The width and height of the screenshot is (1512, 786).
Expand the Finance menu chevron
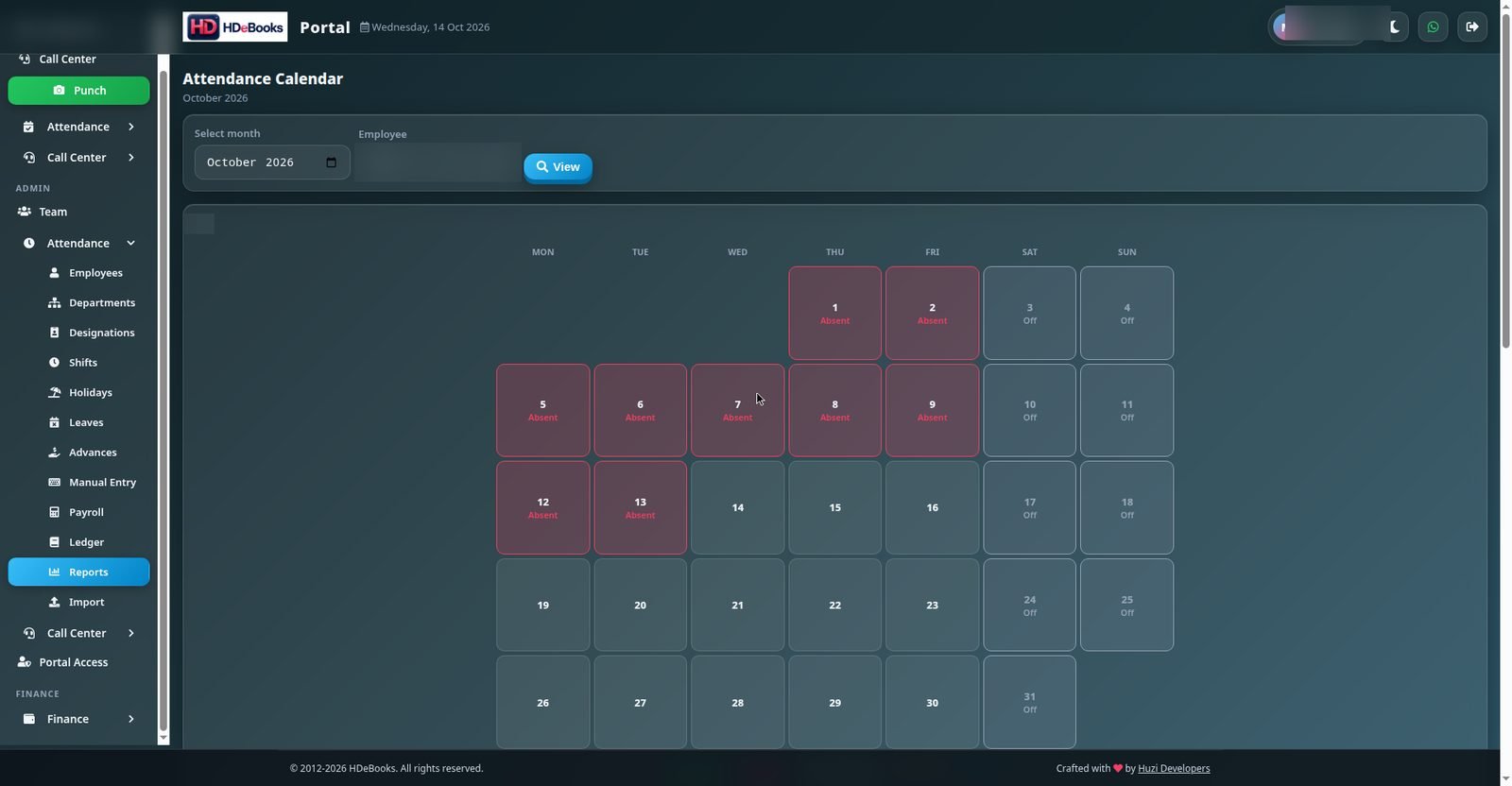(130, 719)
